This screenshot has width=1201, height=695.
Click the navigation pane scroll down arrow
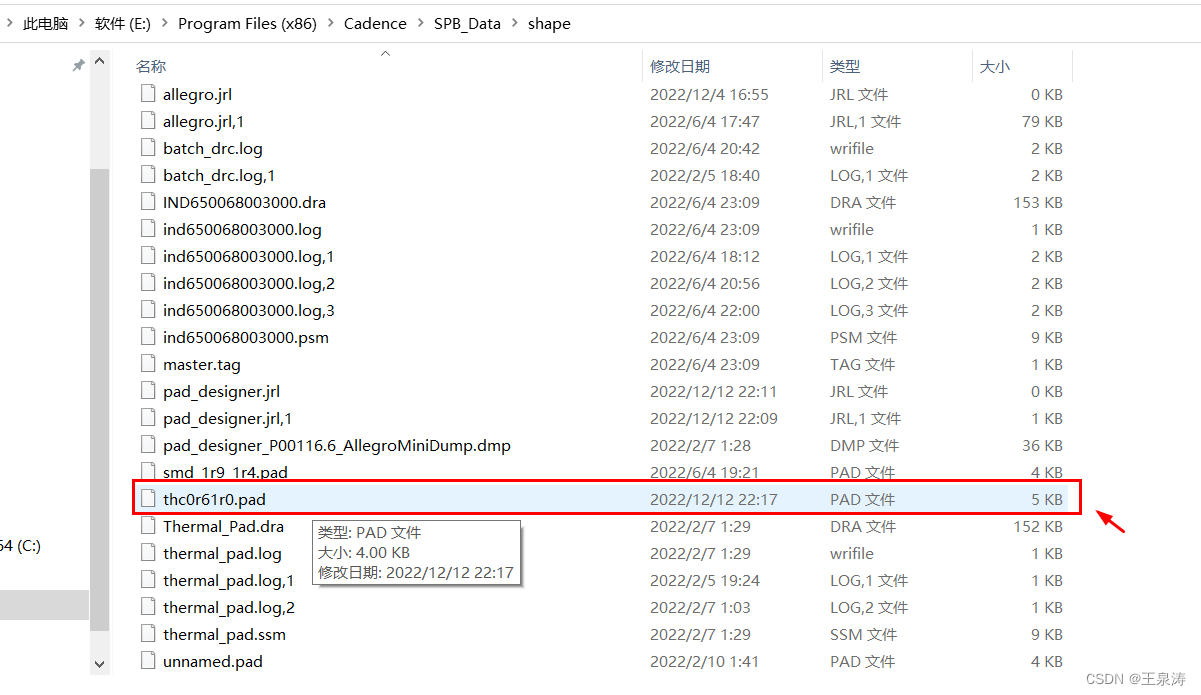(99, 663)
